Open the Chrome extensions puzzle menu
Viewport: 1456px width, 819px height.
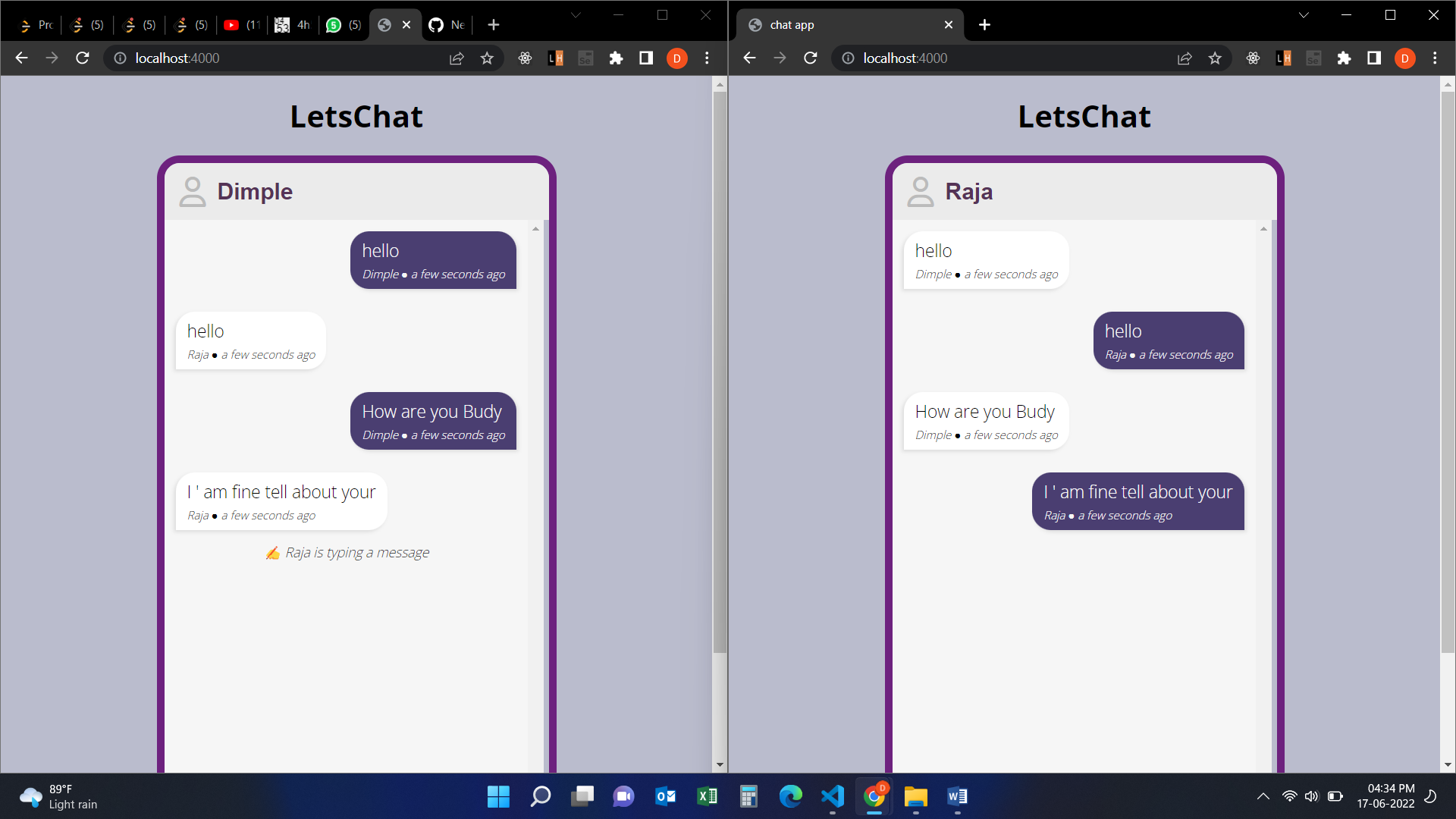pyautogui.click(x=616, y=58)
